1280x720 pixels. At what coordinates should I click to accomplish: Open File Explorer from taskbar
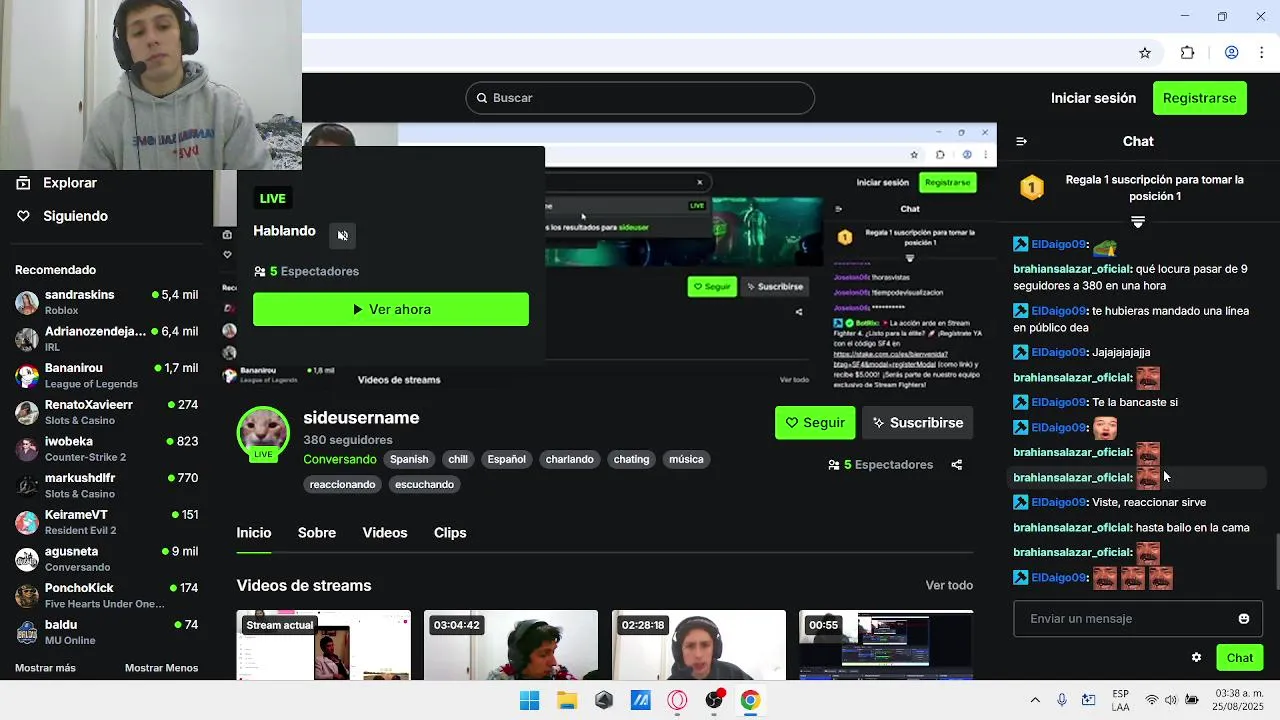click(567, 700)
